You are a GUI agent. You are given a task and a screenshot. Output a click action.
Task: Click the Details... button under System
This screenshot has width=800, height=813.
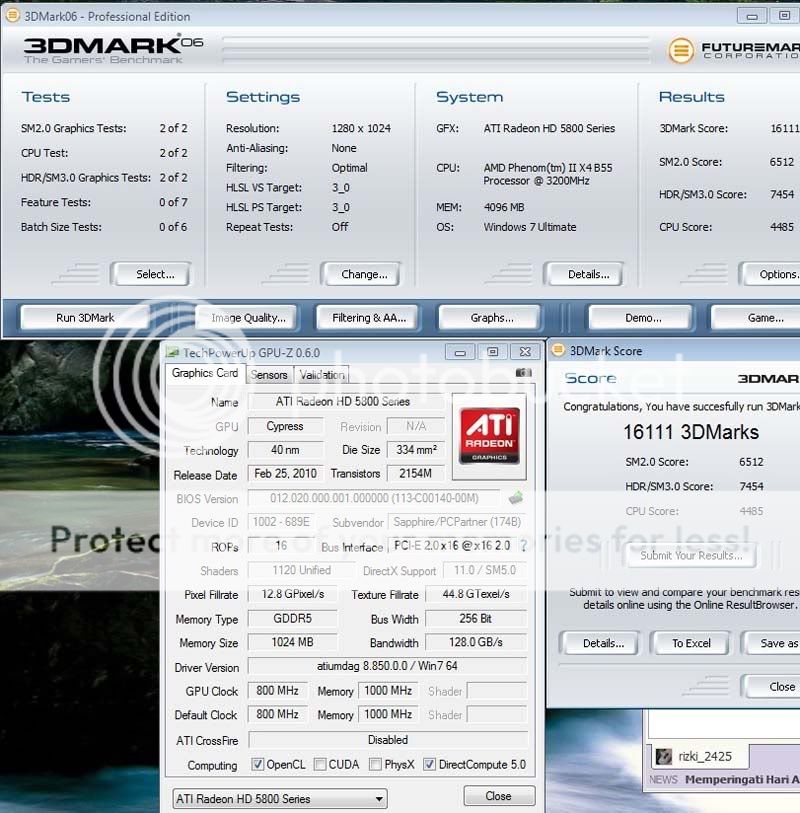[583, 274]
